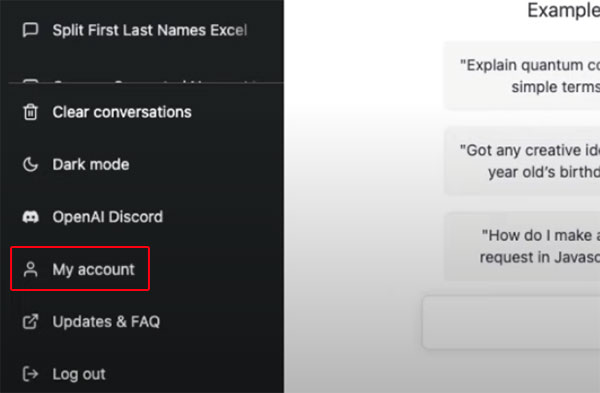The image size is (600, 393).
Task: Focus the message input box
Action: [x=511, y=322]
